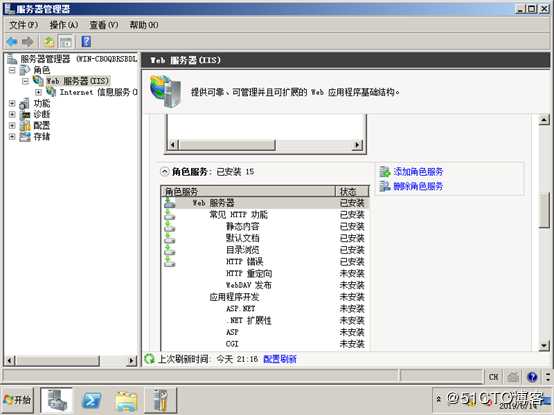Open the 文件(F) menu
Image resolution: width=554 pixels, height=415 pixels.
23,25
